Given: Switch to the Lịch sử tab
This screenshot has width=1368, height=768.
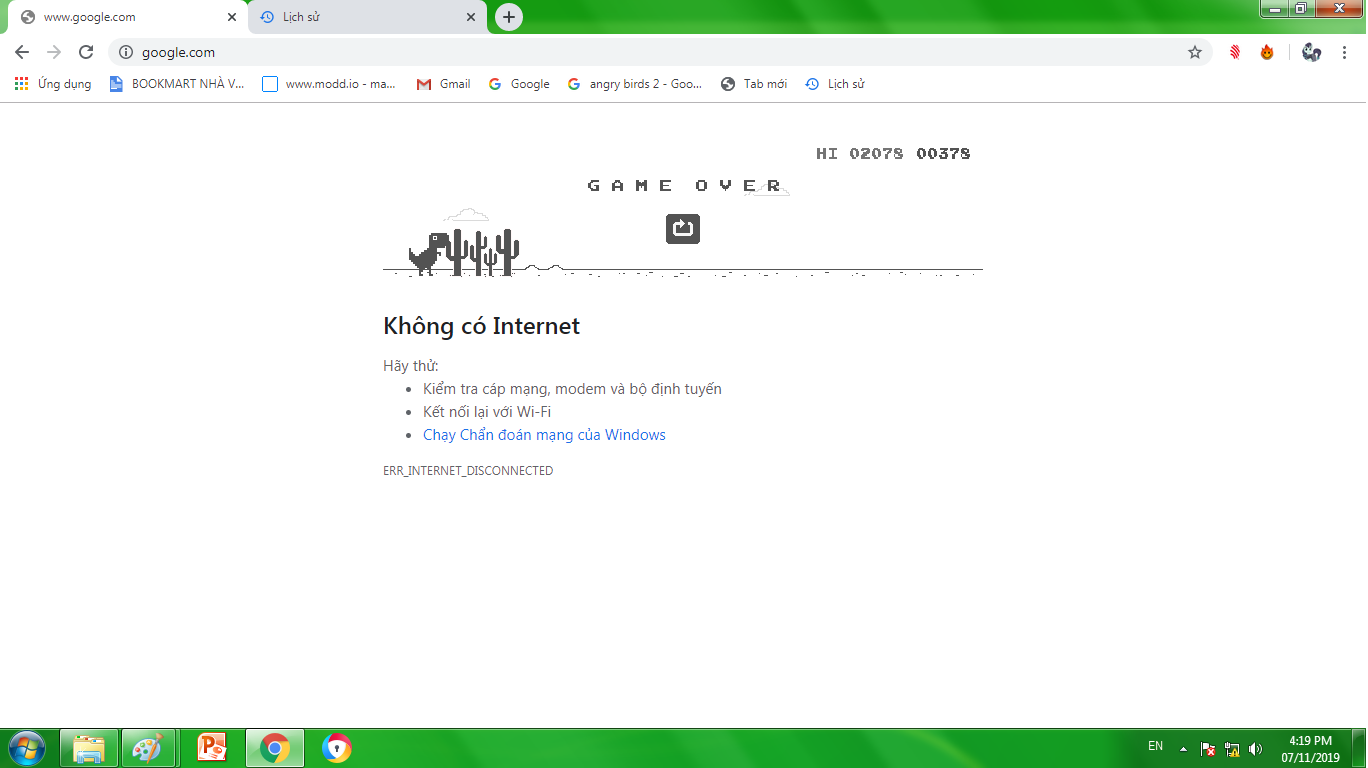Looking at the screenshot, I should (367, 17).
